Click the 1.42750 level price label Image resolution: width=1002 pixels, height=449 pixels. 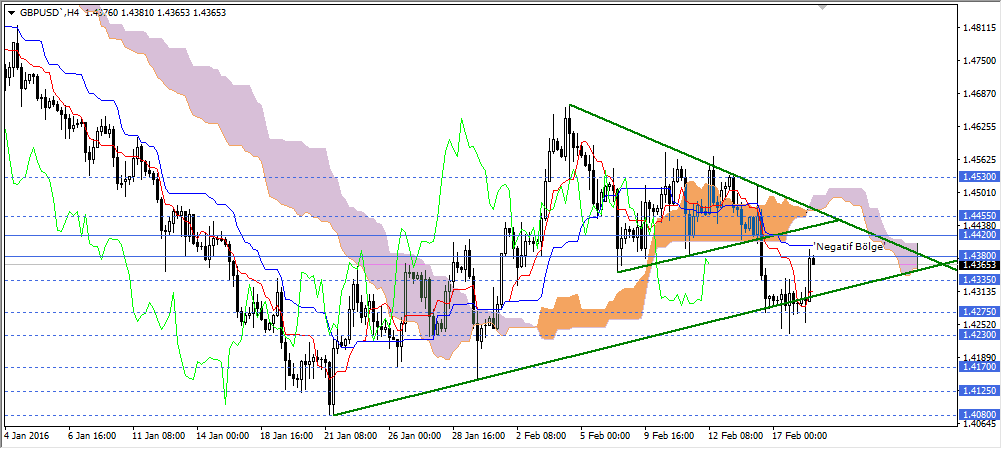coord(978,312)
